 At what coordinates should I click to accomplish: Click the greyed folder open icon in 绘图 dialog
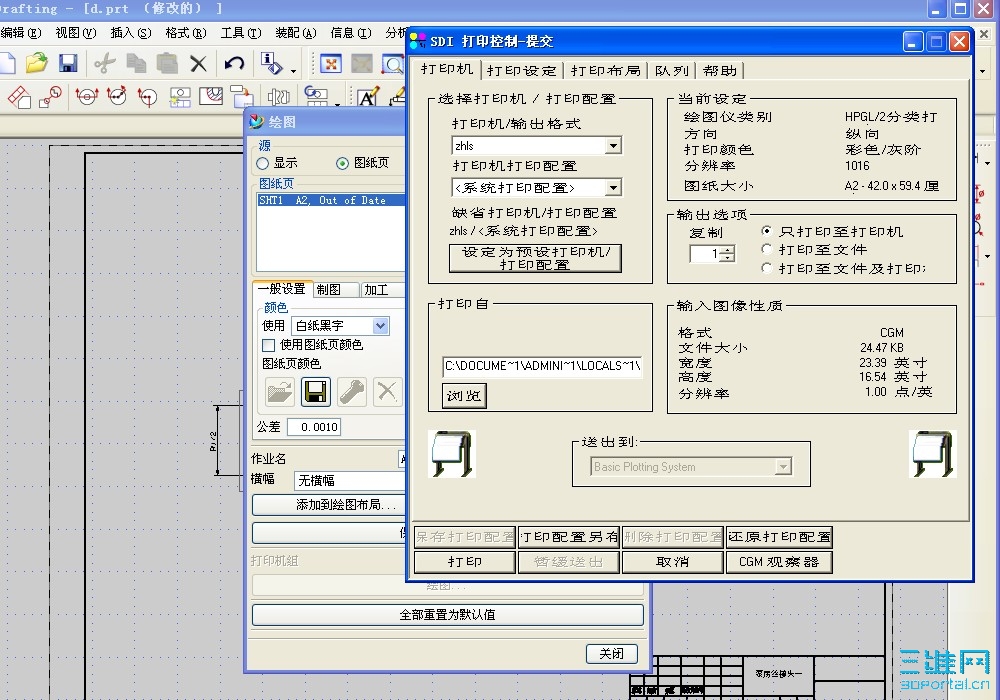280,391
